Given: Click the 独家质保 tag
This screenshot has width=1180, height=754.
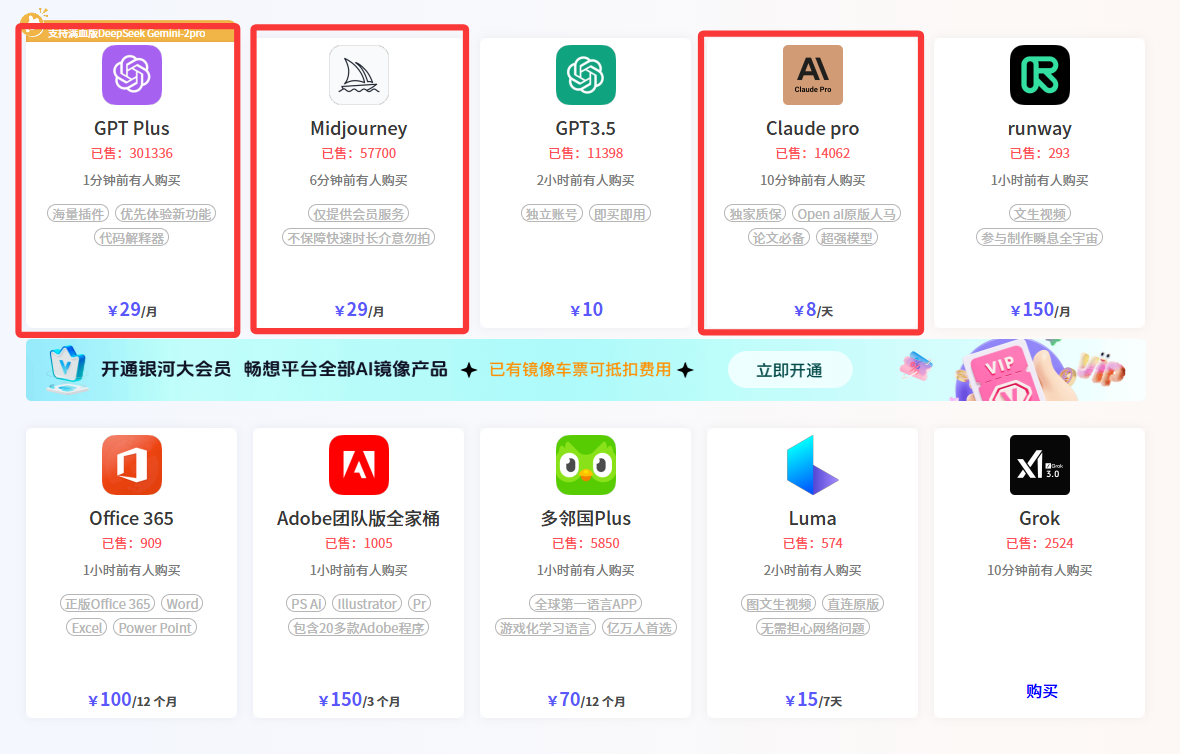Looking at the screenshot, I should 756,214.
